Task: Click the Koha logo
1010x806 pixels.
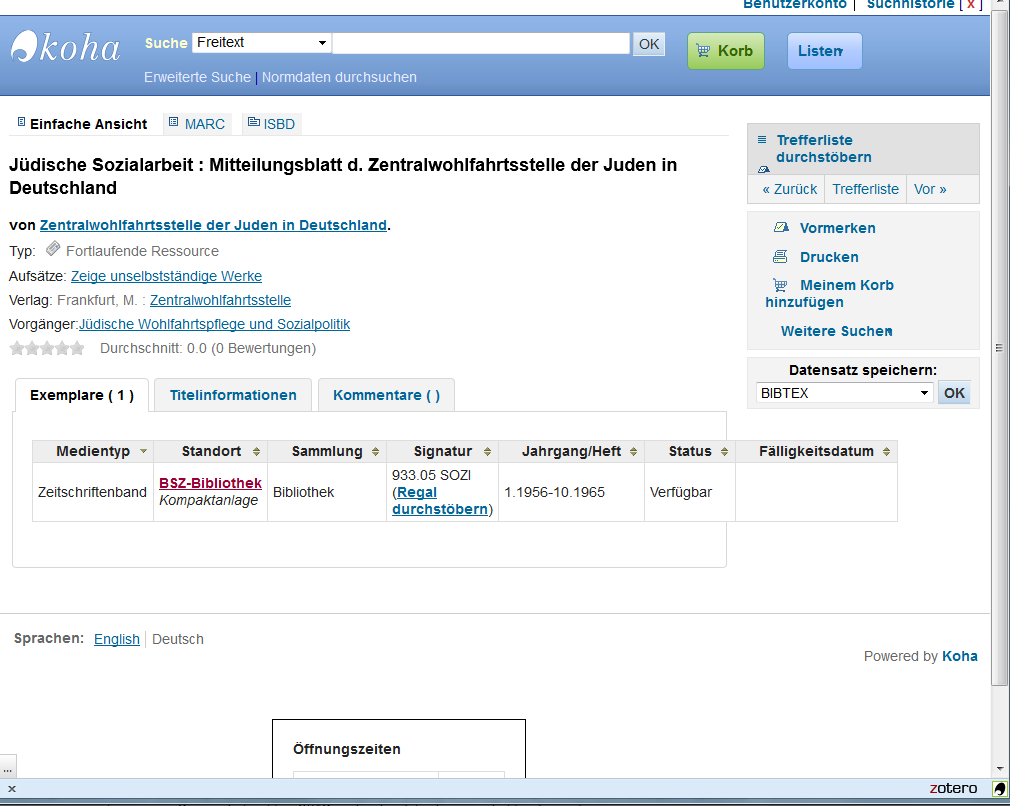Action: point(66,48)
